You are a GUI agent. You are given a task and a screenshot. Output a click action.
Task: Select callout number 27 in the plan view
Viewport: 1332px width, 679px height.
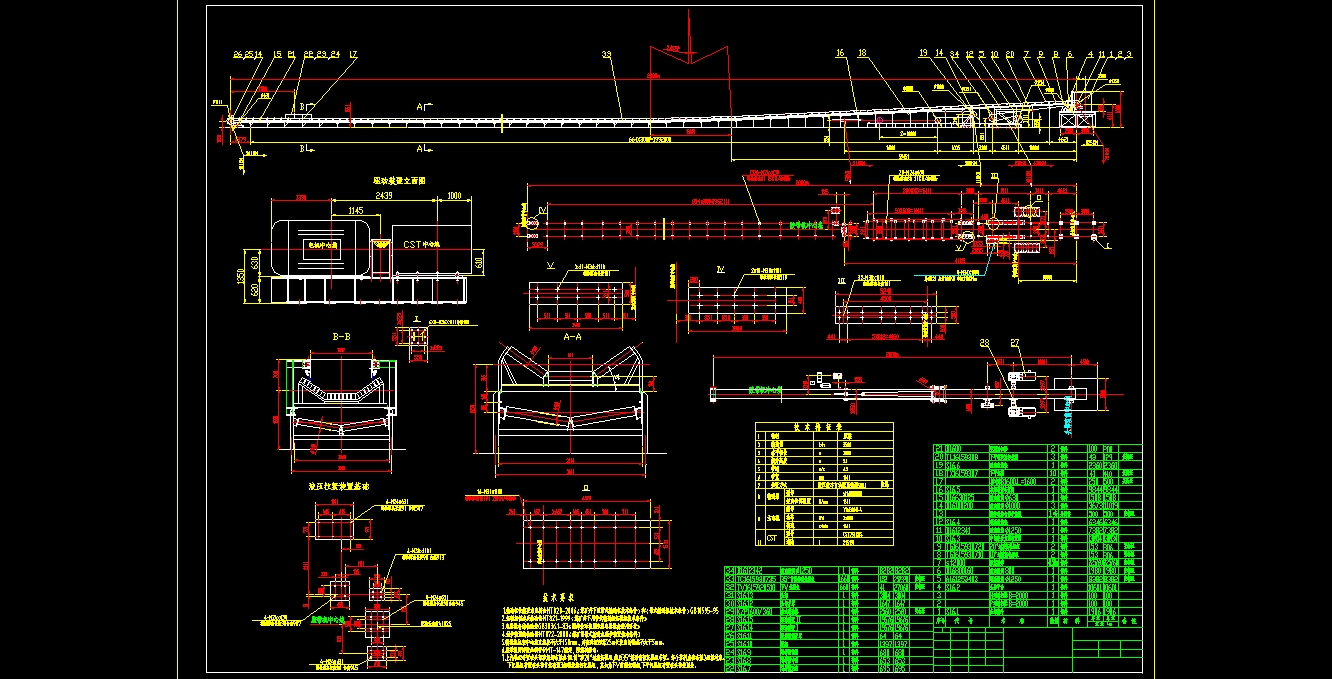pyautogui.click(x=1014, y=343)
